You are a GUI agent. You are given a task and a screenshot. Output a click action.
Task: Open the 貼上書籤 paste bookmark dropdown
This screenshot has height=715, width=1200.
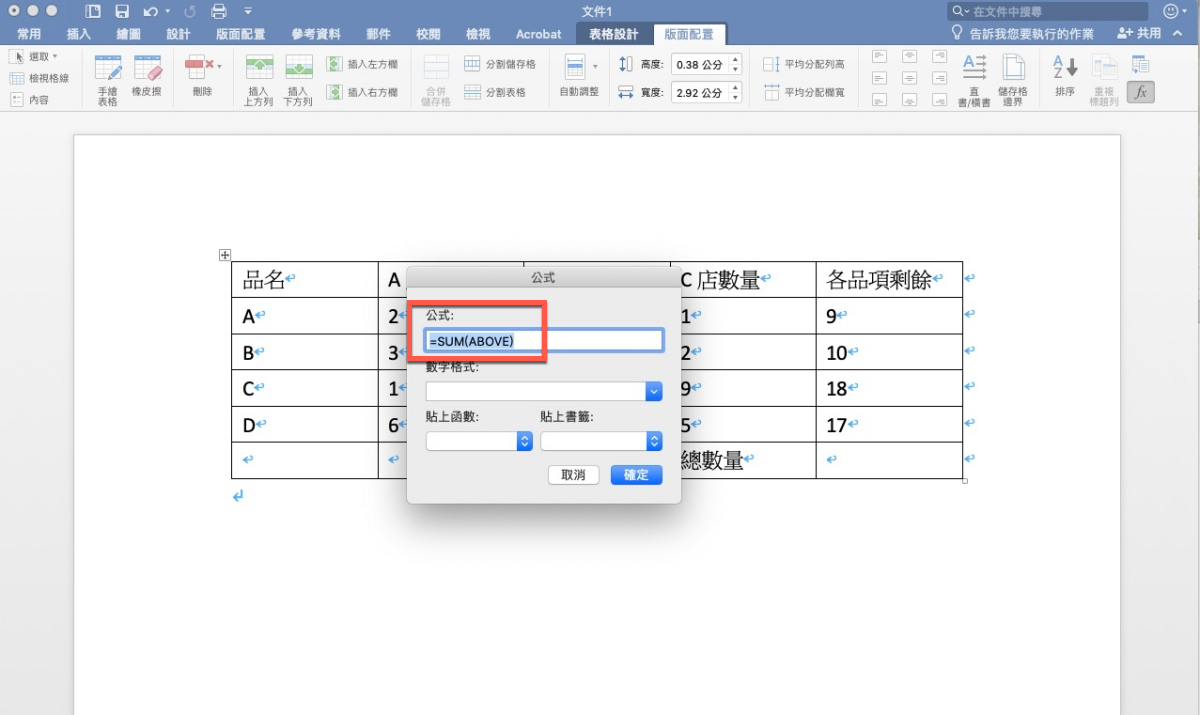(x=654, y=441)
